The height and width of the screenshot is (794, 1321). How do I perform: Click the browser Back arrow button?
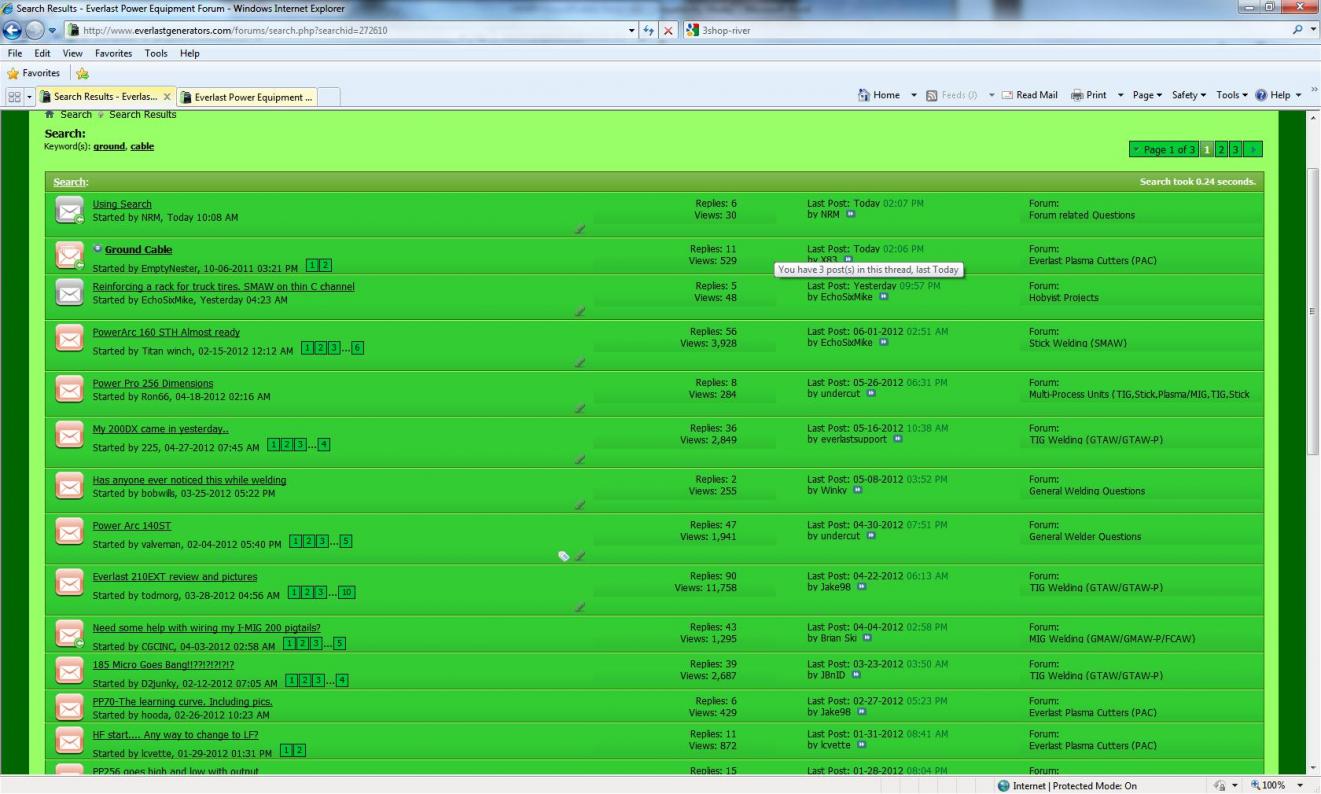[14, 30]
